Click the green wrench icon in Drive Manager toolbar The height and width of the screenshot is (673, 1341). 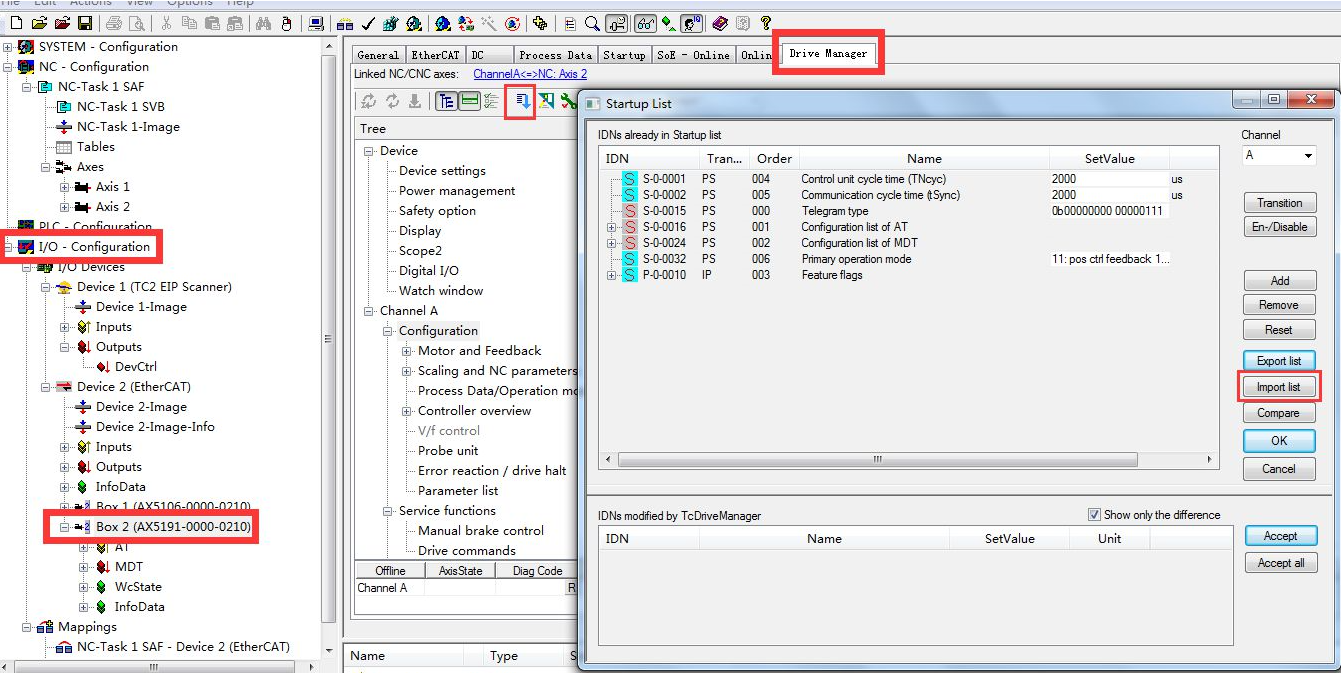pos(568,101)
